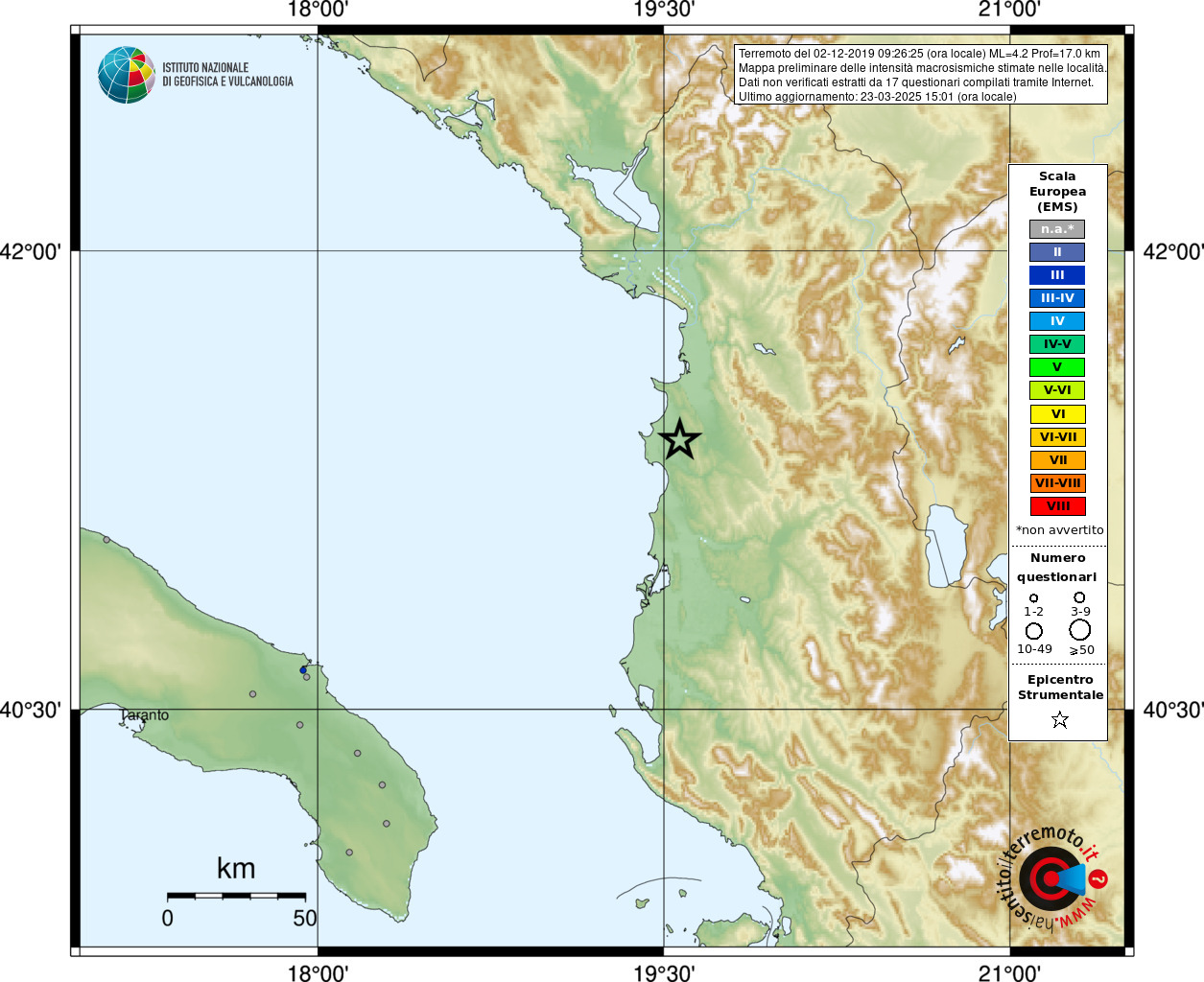The width and height of the screenshot is (1204, 982).
Task: Click the 3-9 questionnaire circle in legend
Action: (x=1079, y=596)
